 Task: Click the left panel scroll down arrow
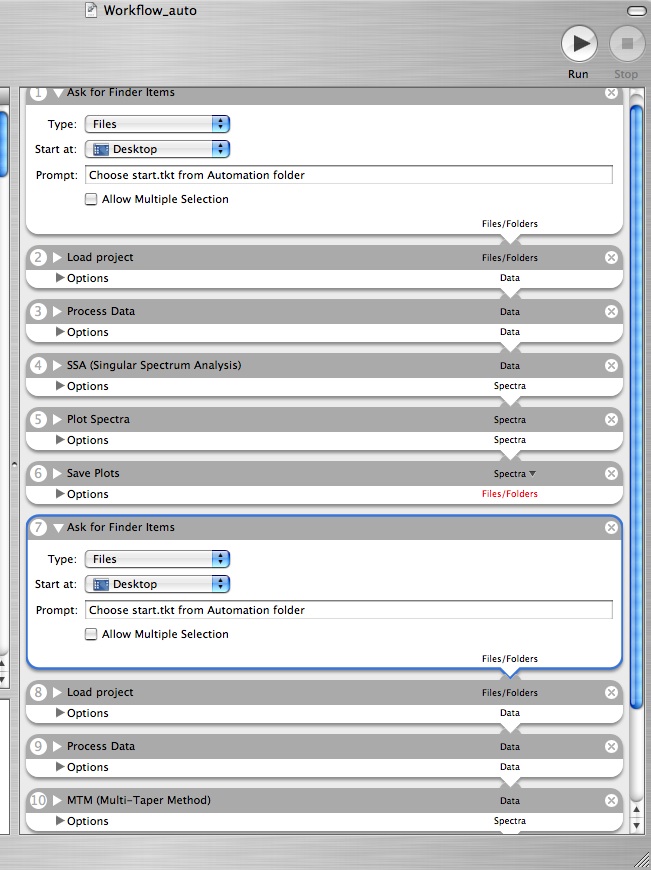(2, 679)
